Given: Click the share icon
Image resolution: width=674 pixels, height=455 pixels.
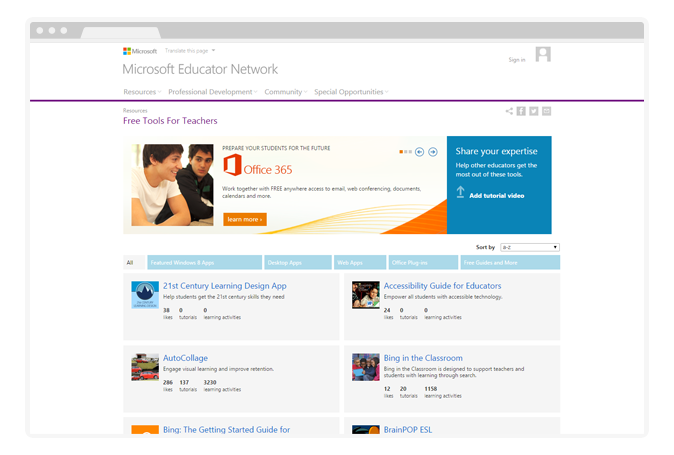Looking at the screenshot, I should [509, 111].
